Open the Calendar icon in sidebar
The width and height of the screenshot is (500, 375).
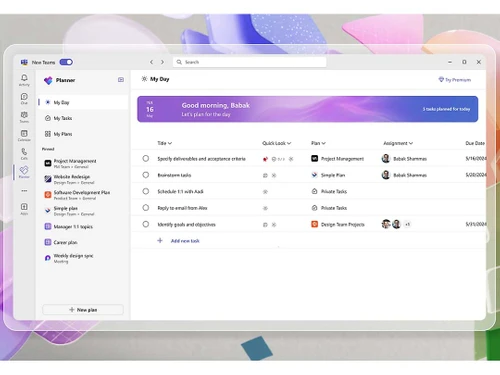coord(24,133)
